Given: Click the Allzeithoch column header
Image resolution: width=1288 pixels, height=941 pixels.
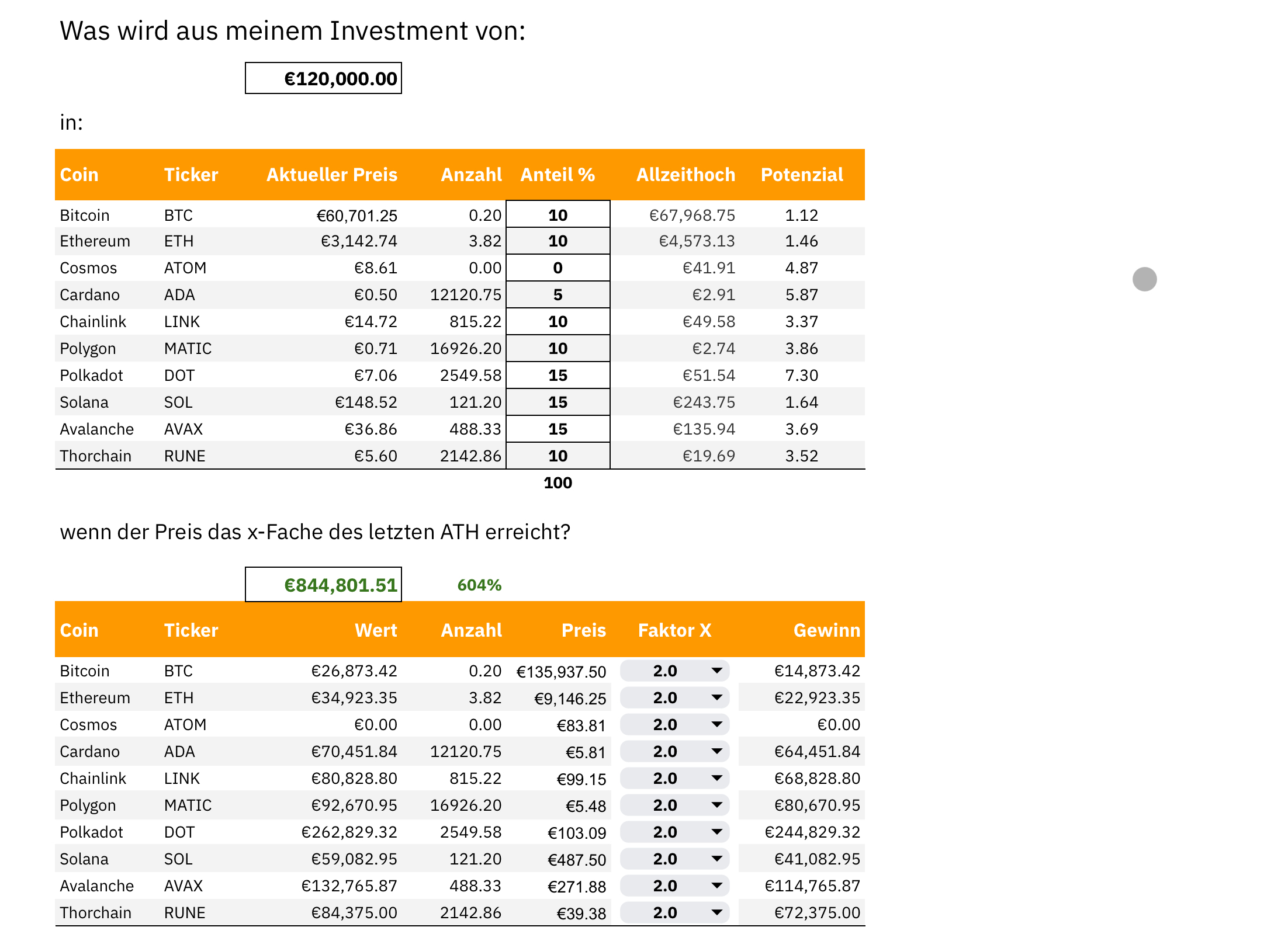Looking at the screenshot, I should [685, 175].
